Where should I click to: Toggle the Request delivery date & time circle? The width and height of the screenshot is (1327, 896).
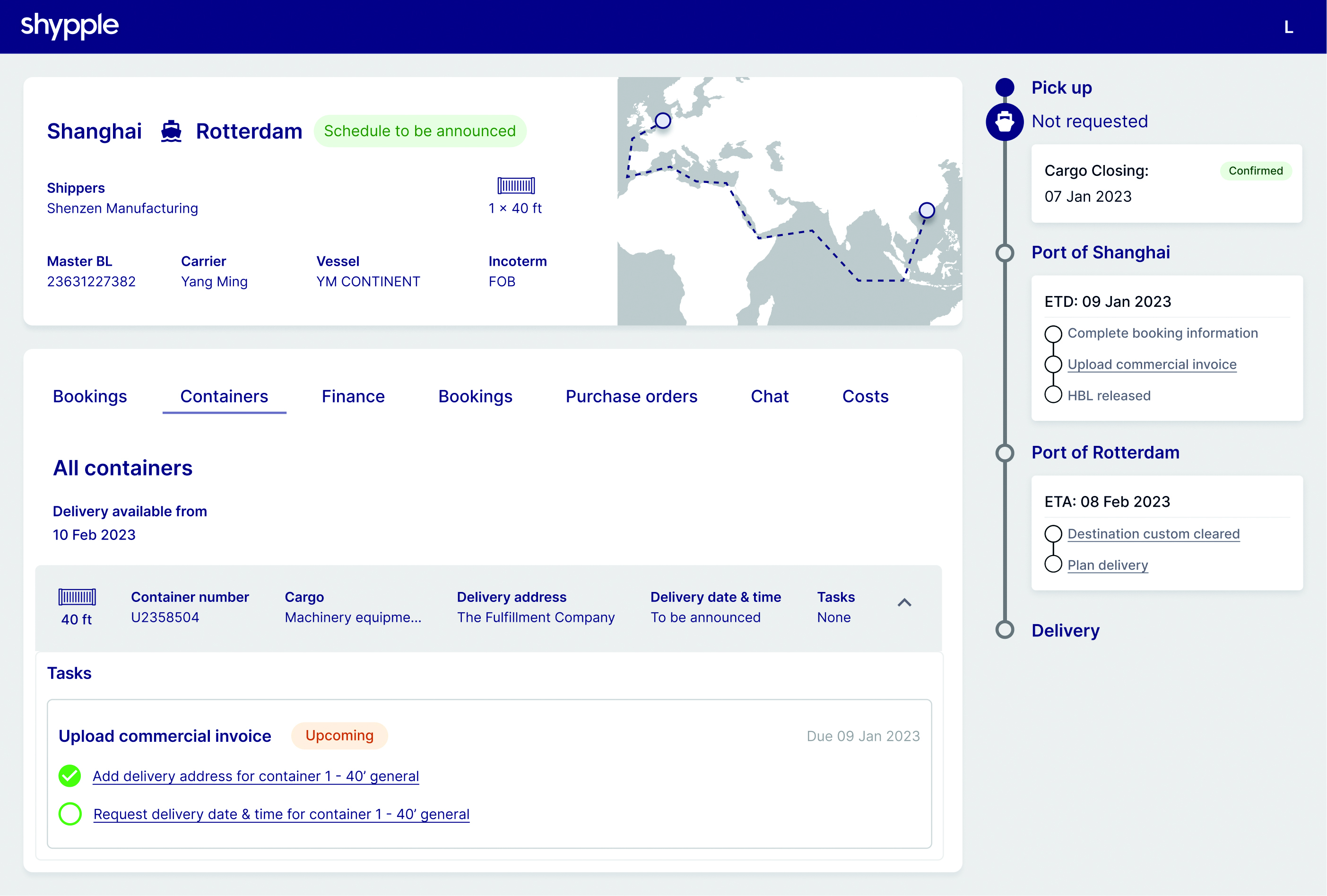69,814
